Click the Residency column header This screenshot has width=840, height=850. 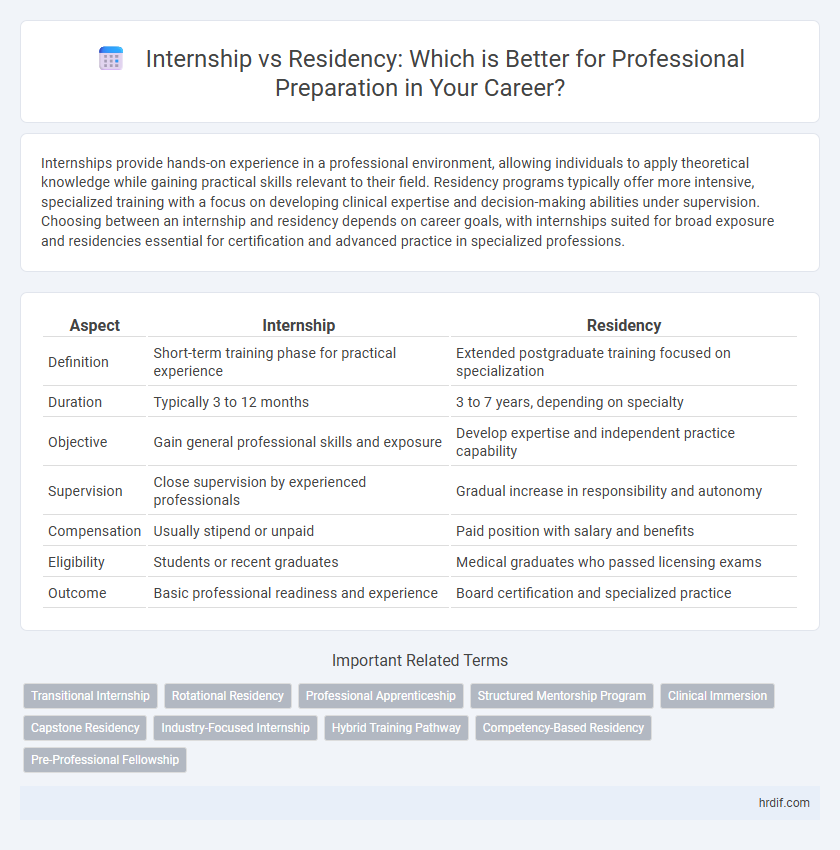click(x=624, y=325)
